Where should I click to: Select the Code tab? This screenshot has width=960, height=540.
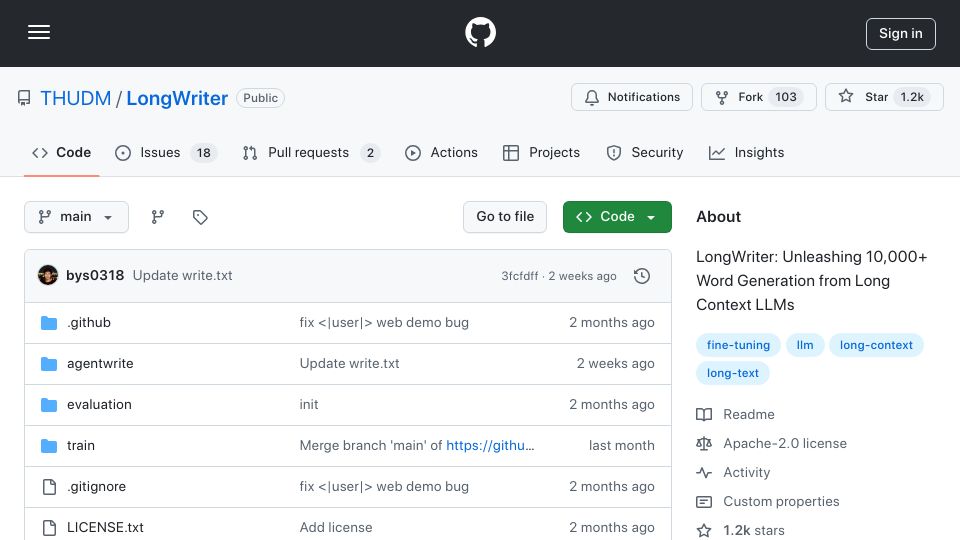click(x=61, y=152)
